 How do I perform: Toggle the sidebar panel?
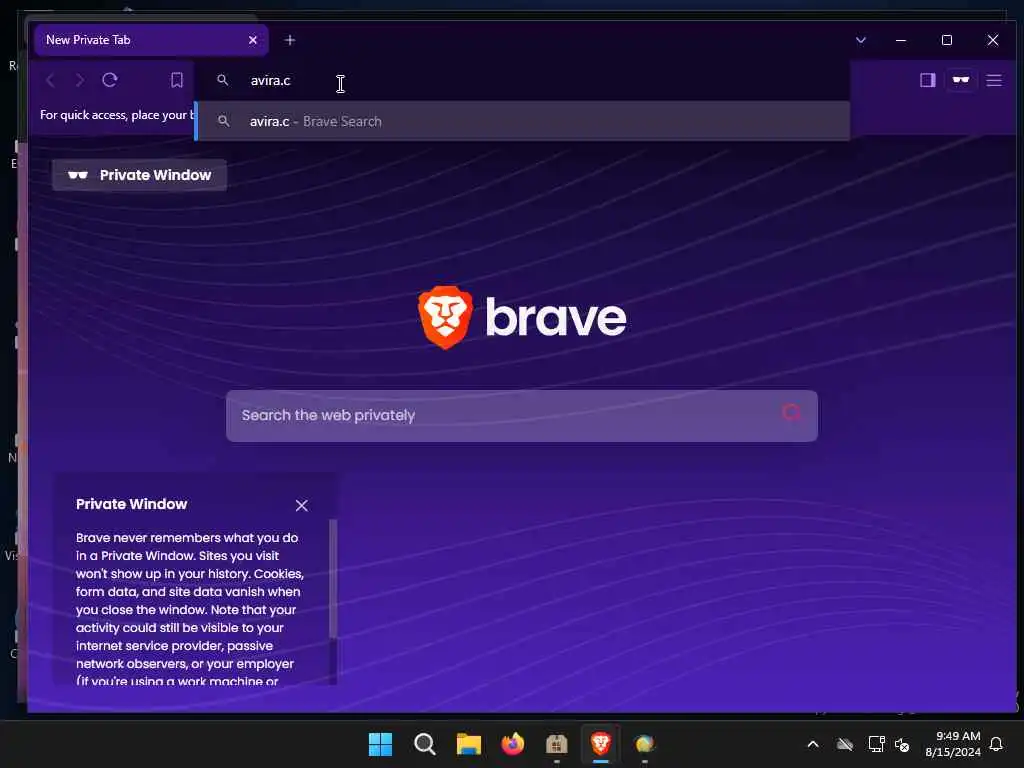pyautogui.click(x=927, y=80)
